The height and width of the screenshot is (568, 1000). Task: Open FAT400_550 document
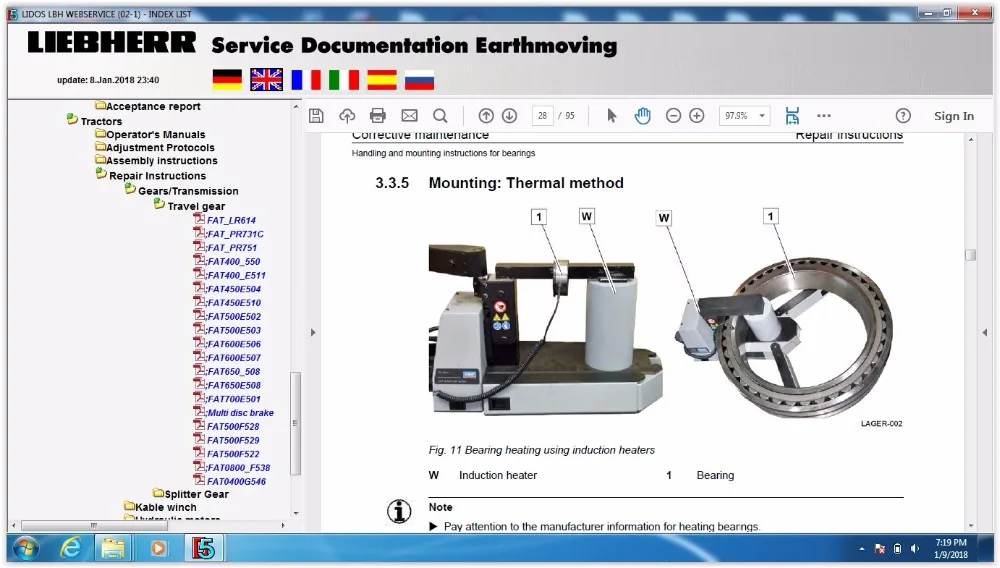[x=233, y=261]
